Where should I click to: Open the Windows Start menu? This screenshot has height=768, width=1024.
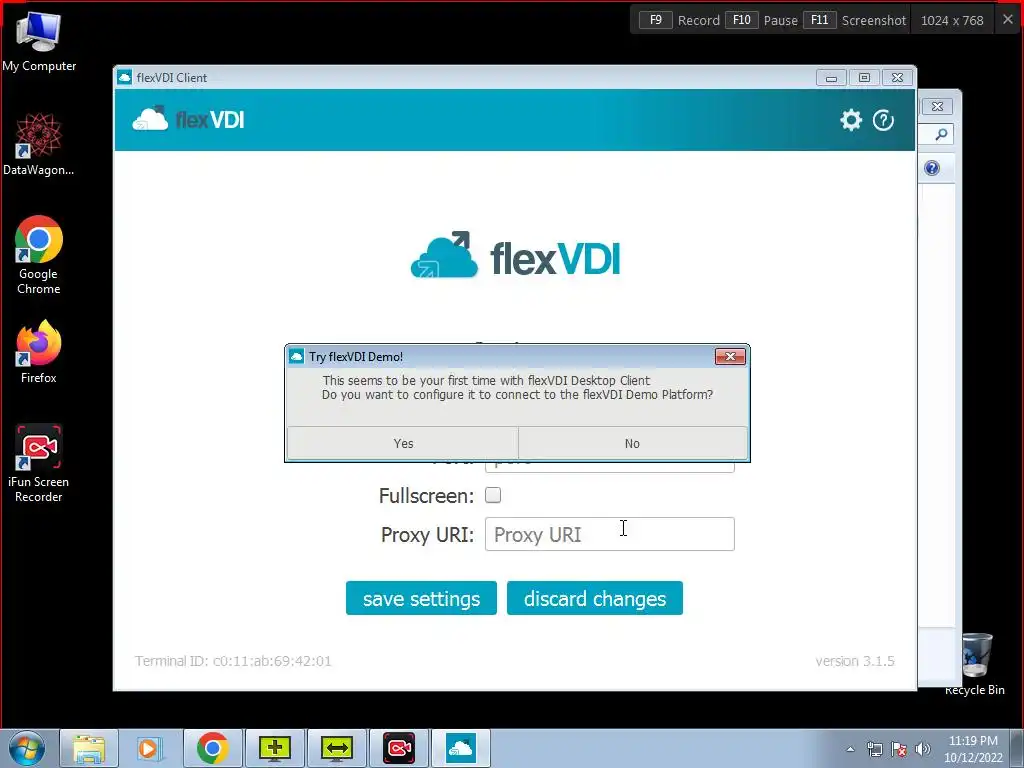(26, 748)
